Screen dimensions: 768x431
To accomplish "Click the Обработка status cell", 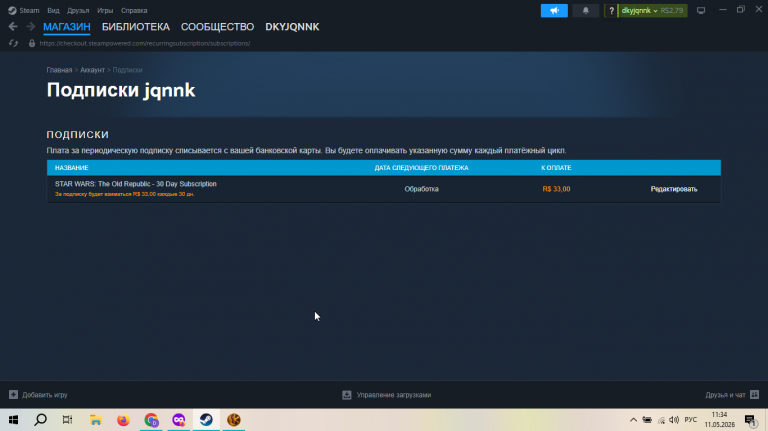I will pyautogui.click(x=421, y=189).
